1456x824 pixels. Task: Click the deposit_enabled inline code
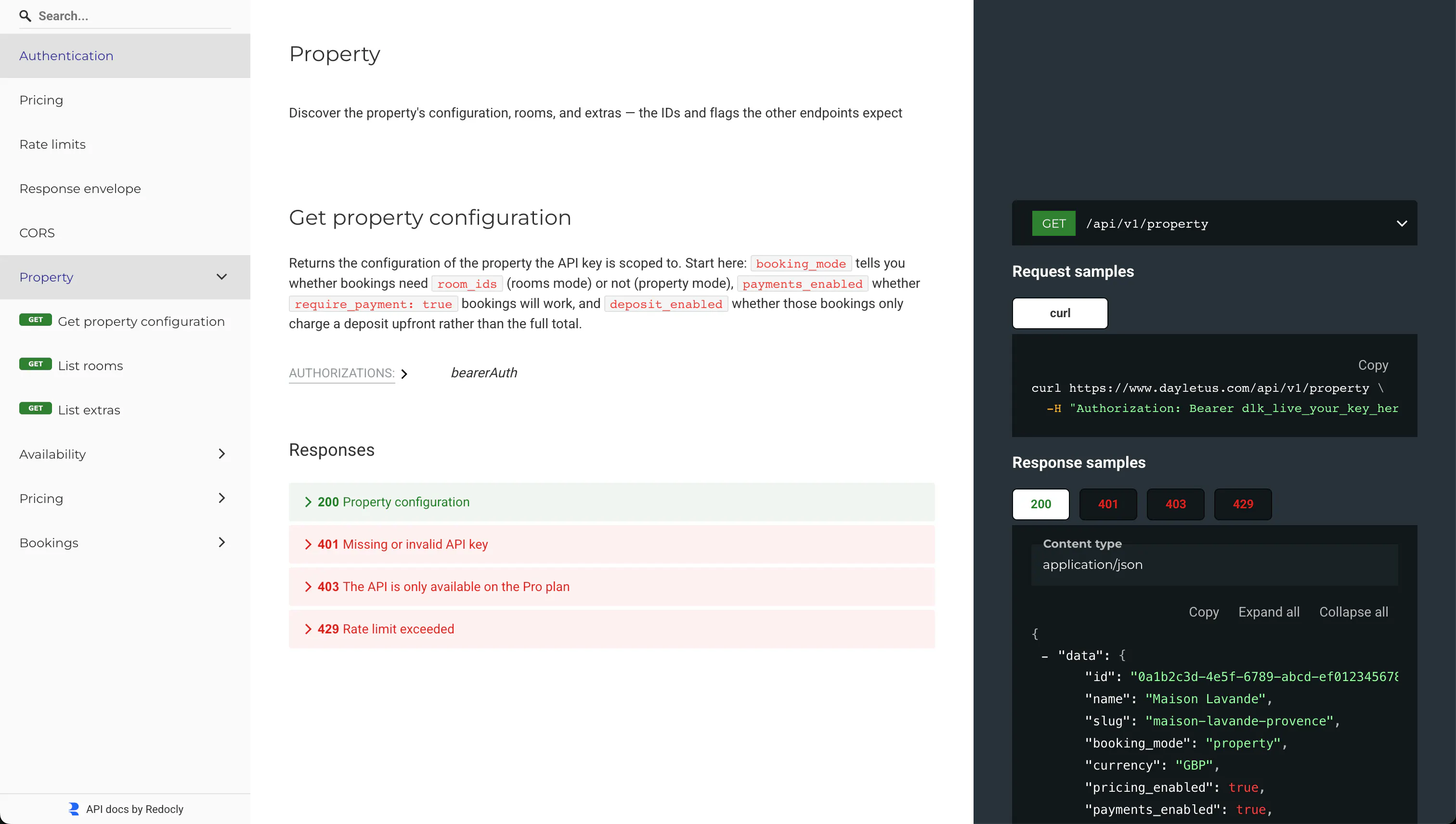pyautogui.click(x=666, y=304)
